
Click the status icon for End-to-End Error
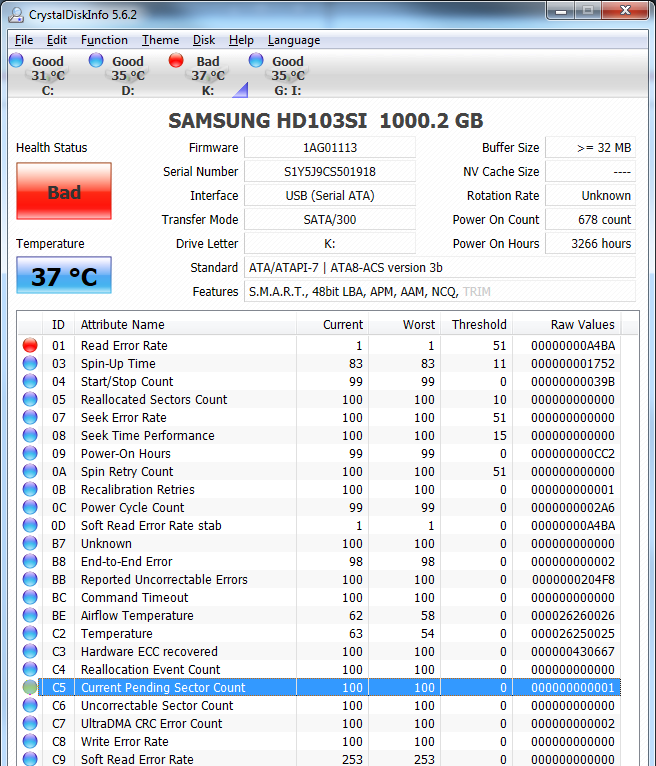tap(30, 561)
